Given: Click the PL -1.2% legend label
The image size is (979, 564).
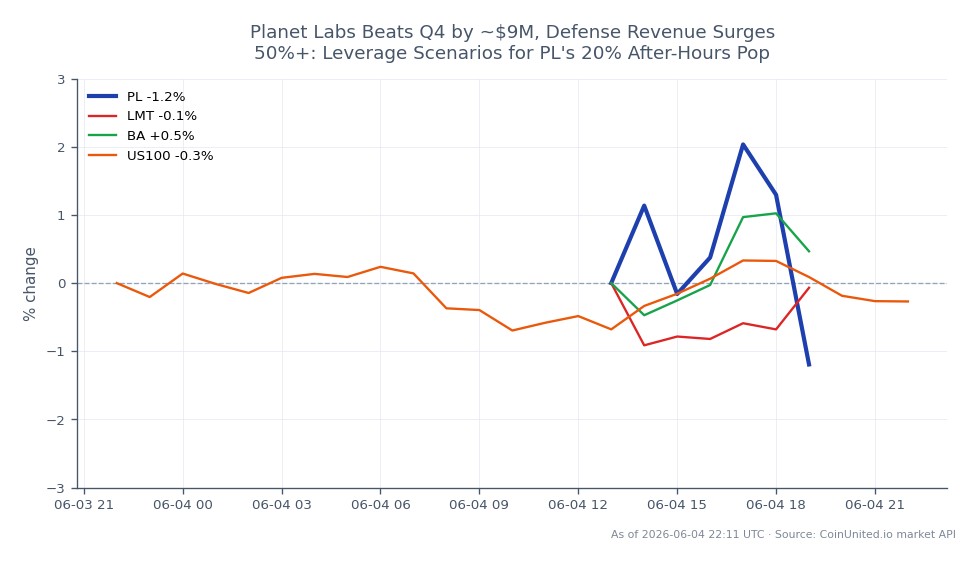Looking at the screenshot, I should pos(156,97).
